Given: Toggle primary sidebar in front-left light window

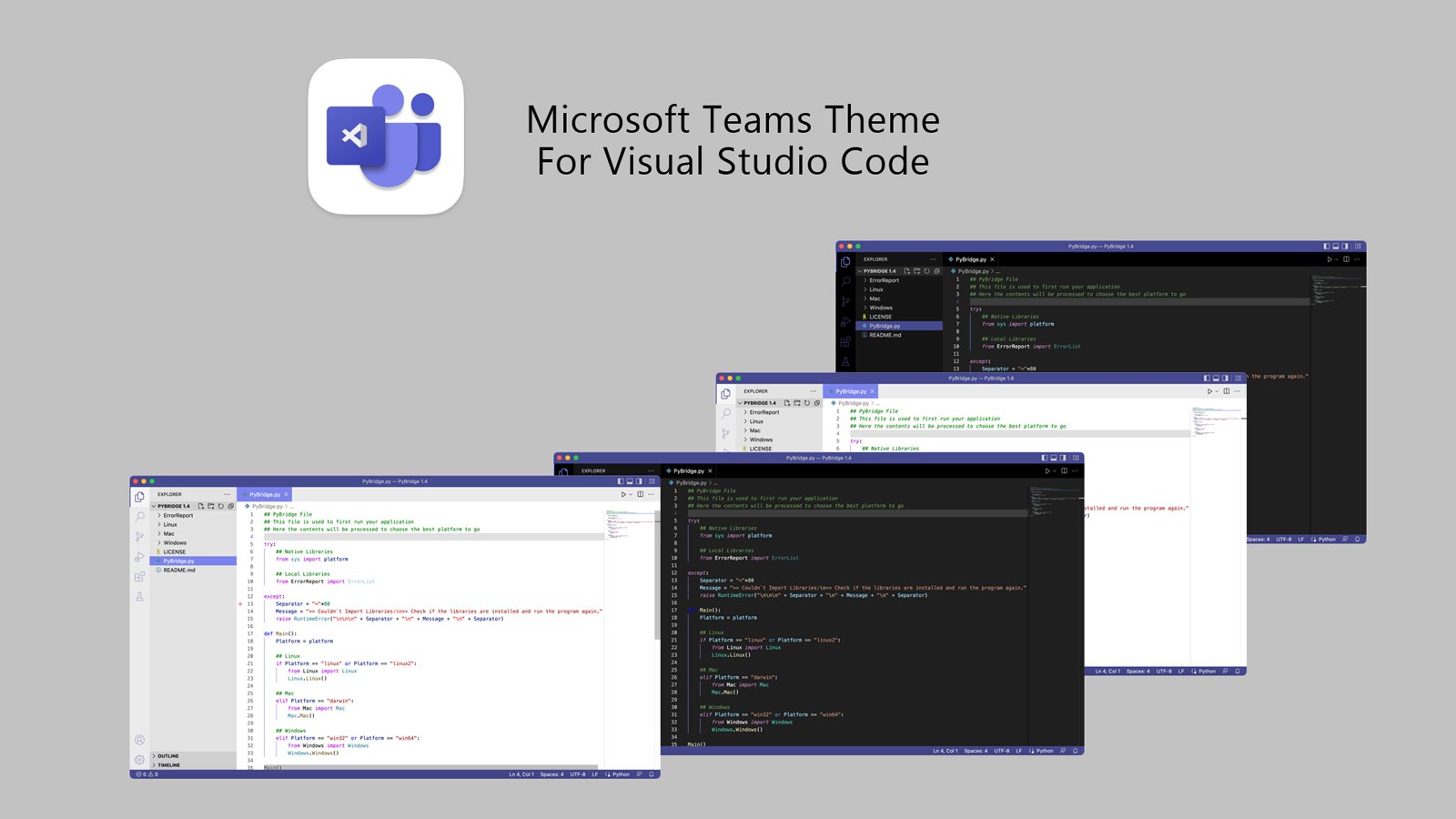Looking at the screenshot, I should (x=621, y=481).
